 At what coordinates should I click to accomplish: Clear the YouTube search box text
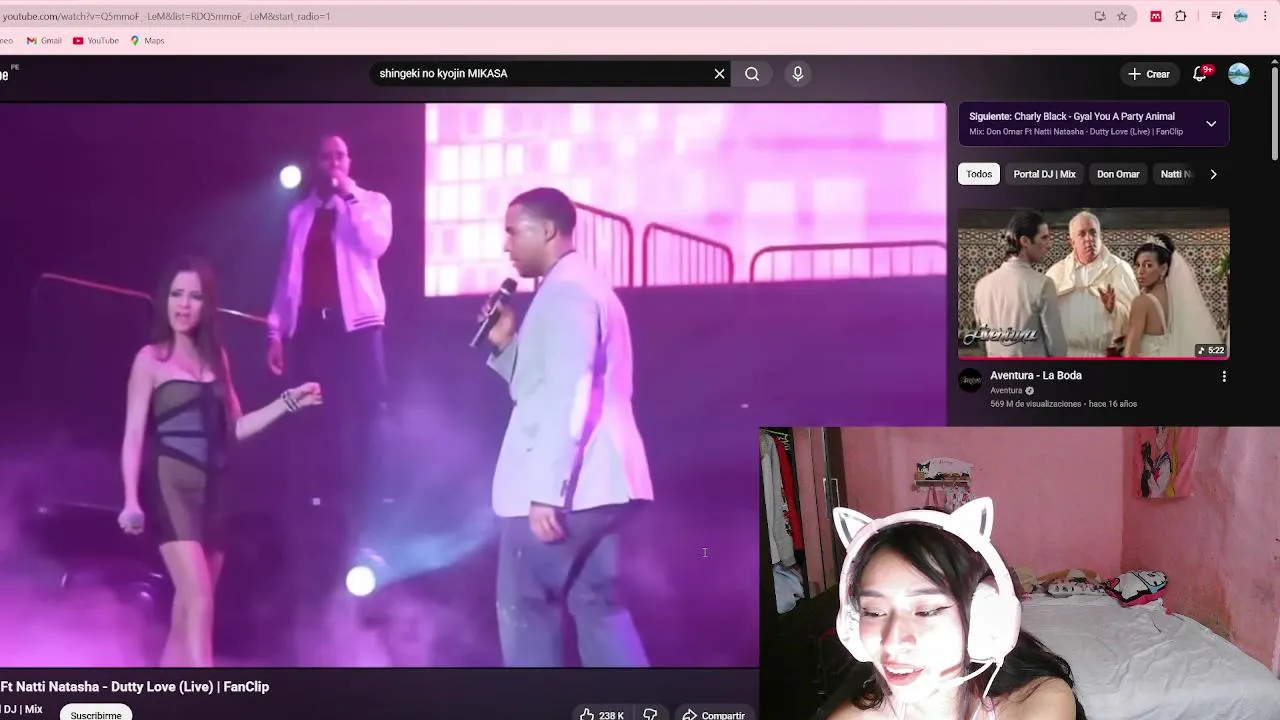pyautogui.click(x=719, y=74)
